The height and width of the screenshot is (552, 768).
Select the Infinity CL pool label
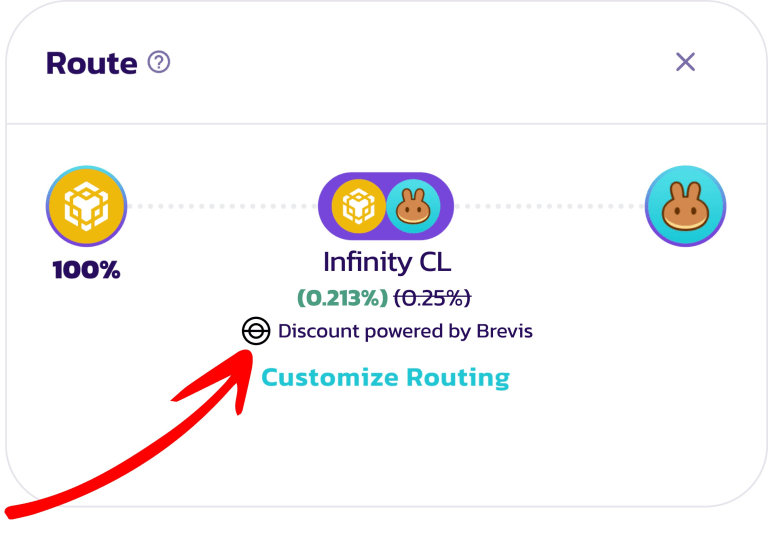click(386, 262)
